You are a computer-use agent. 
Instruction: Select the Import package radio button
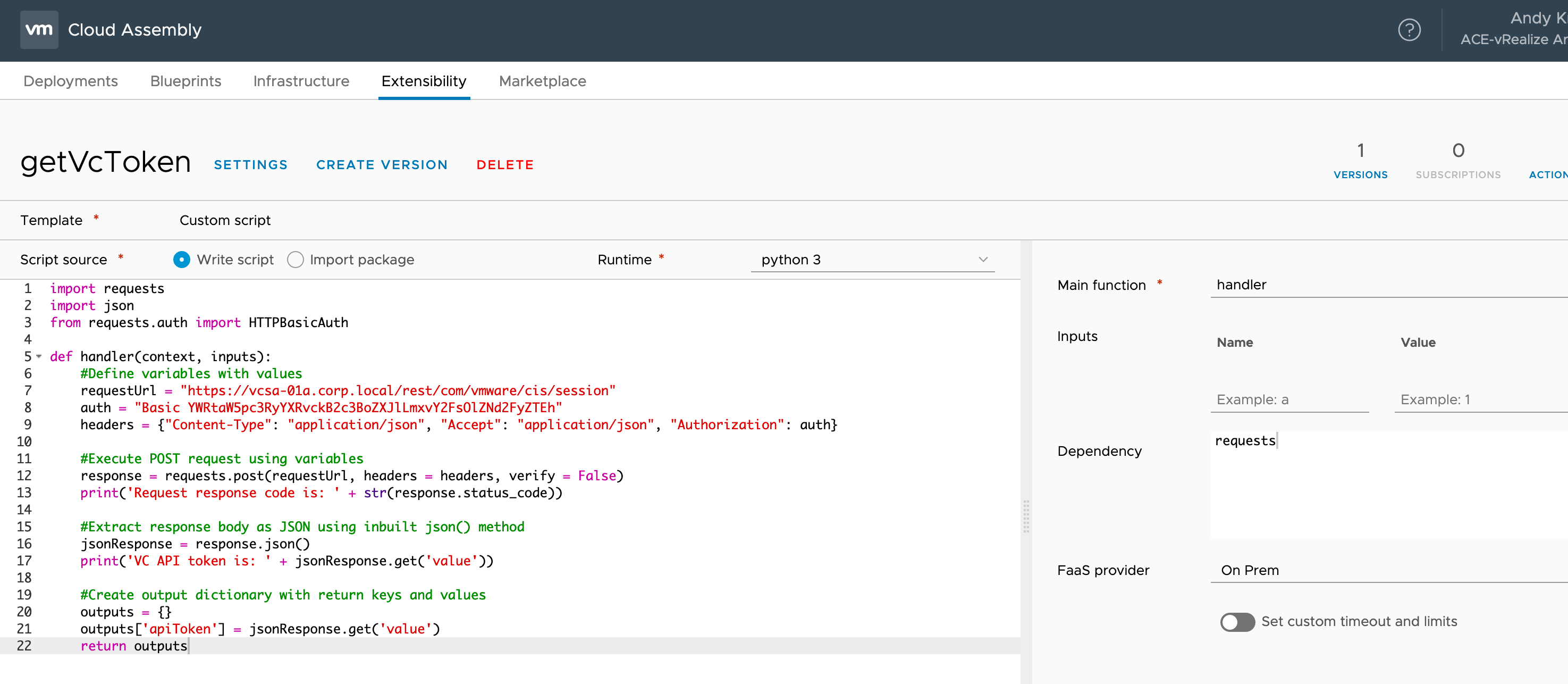pos(295,260)
